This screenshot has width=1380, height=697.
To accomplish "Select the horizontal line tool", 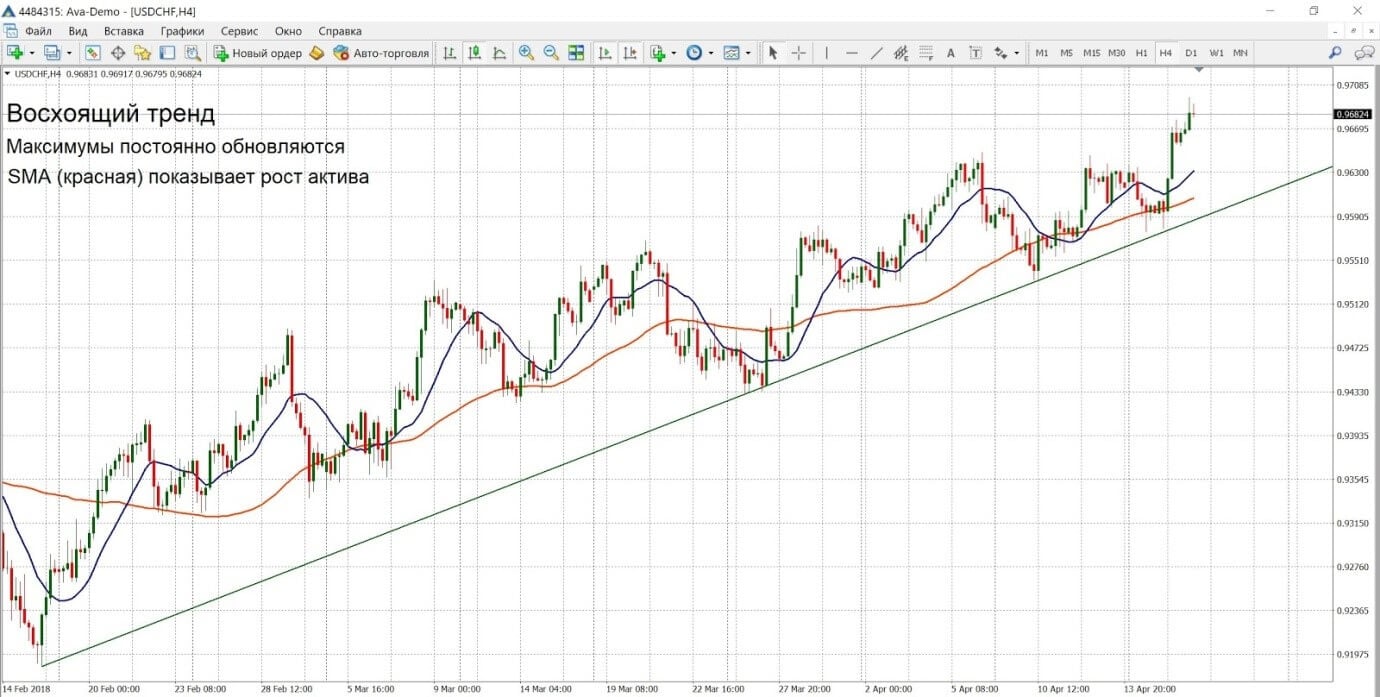I will [x=852, y=53].
